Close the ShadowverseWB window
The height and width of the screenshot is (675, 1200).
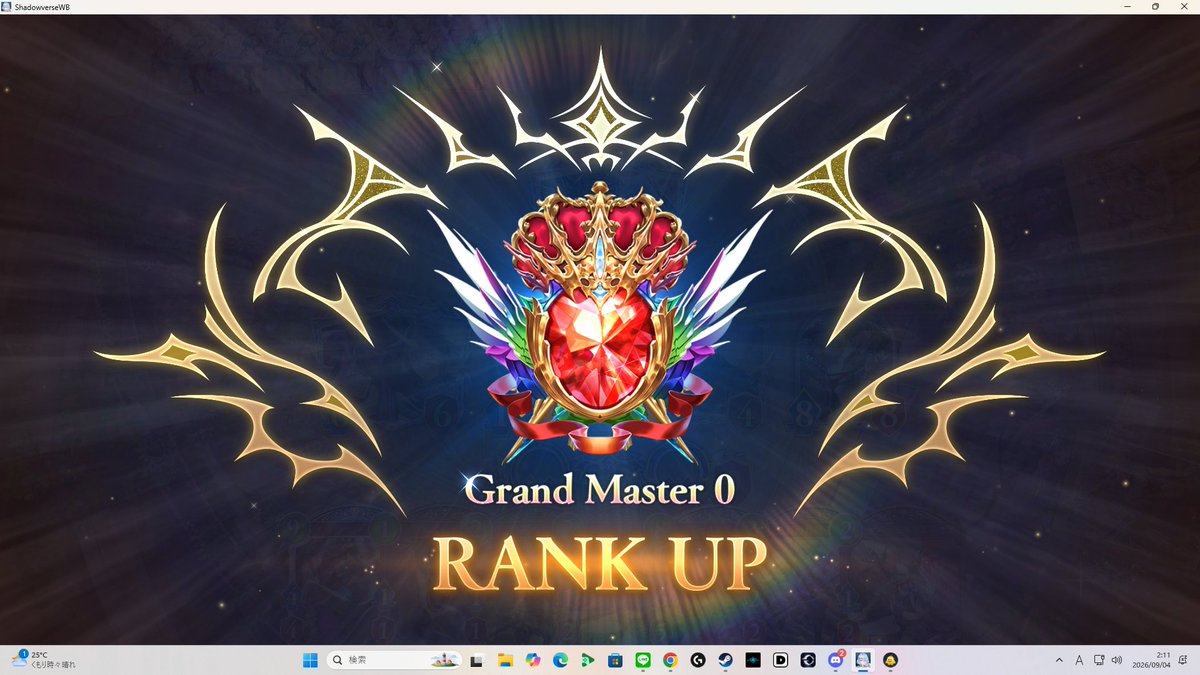point(1184,6)
